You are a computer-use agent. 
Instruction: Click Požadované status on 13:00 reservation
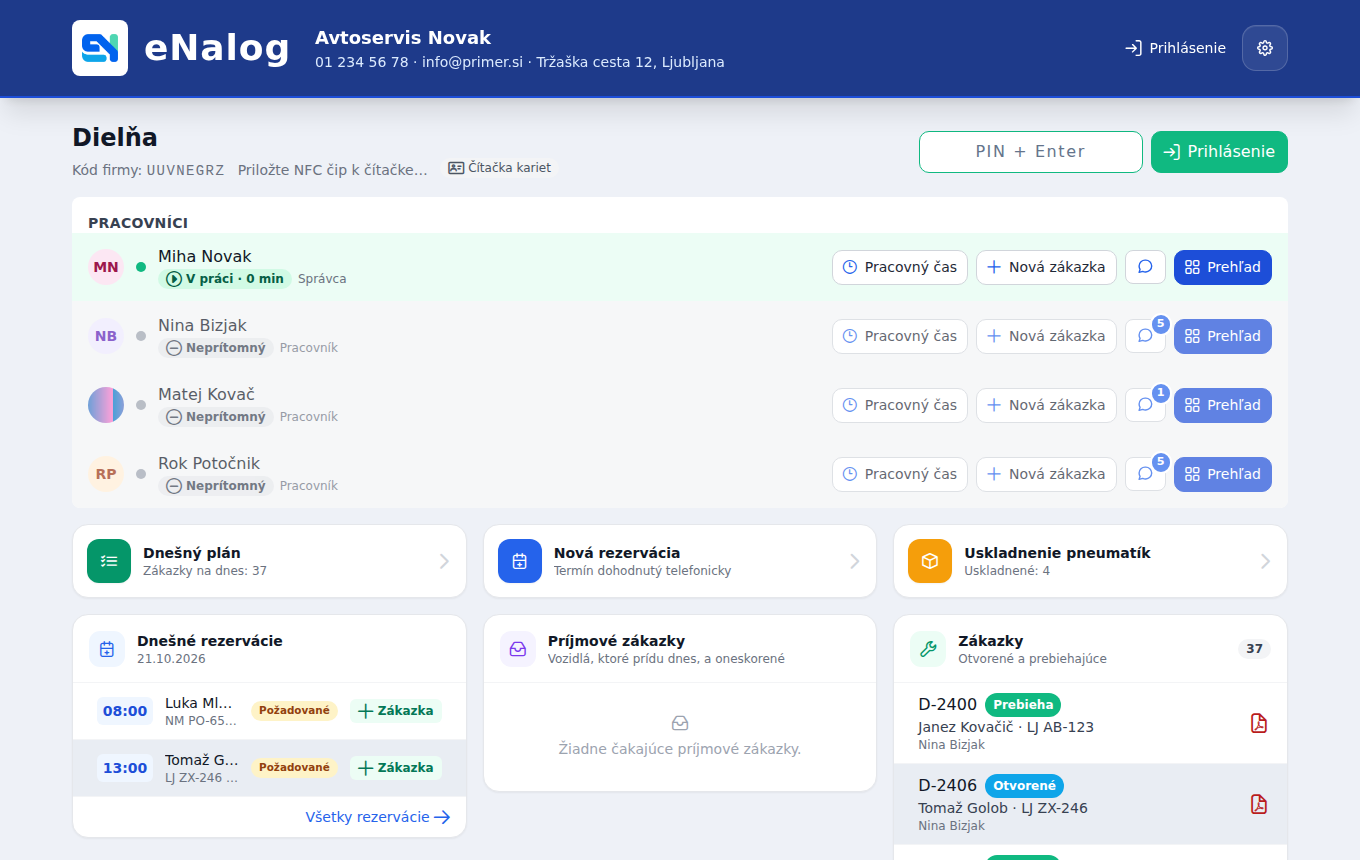click(x=294, y=768)
